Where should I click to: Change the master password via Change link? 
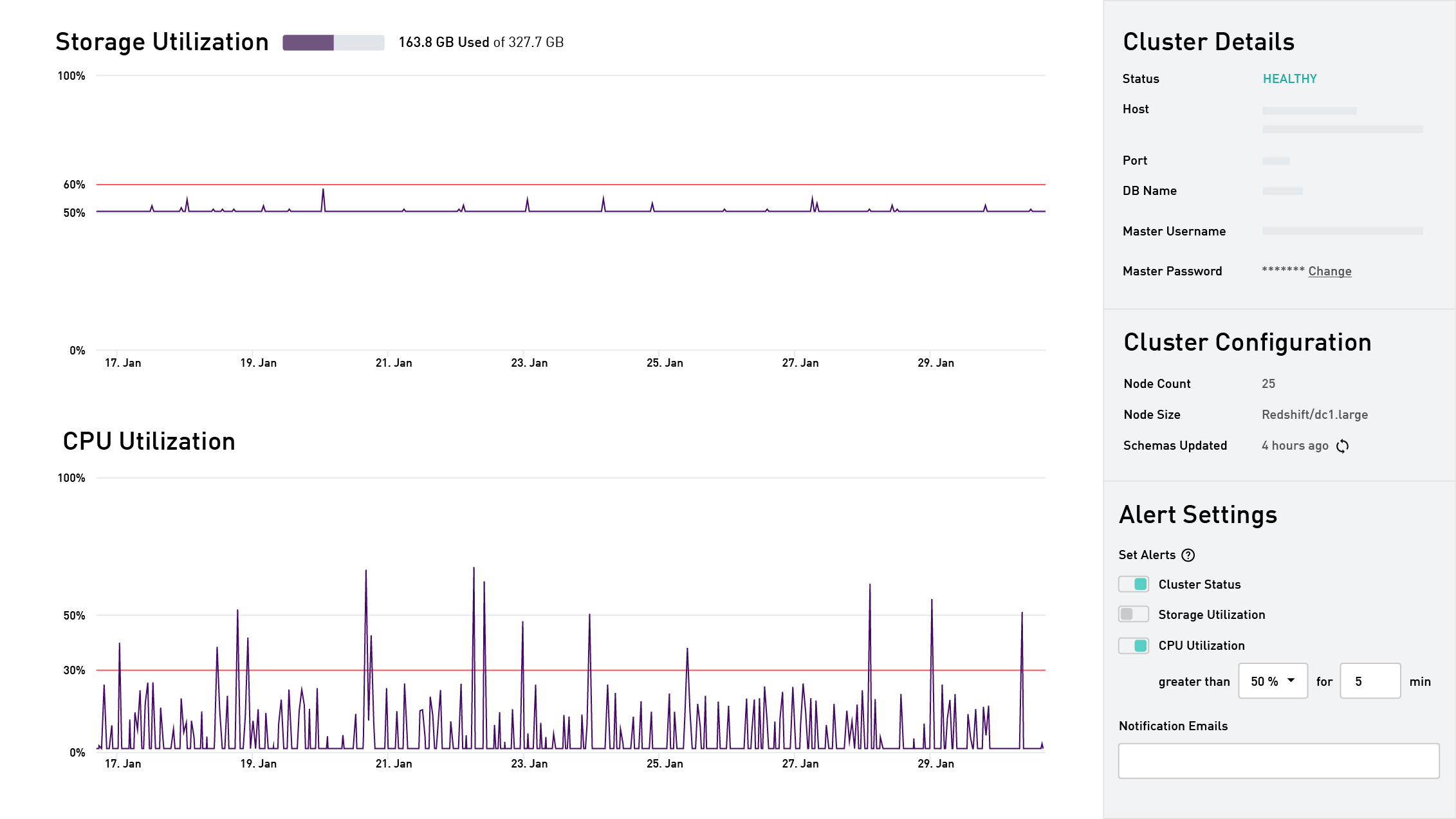click(1330, 271)
